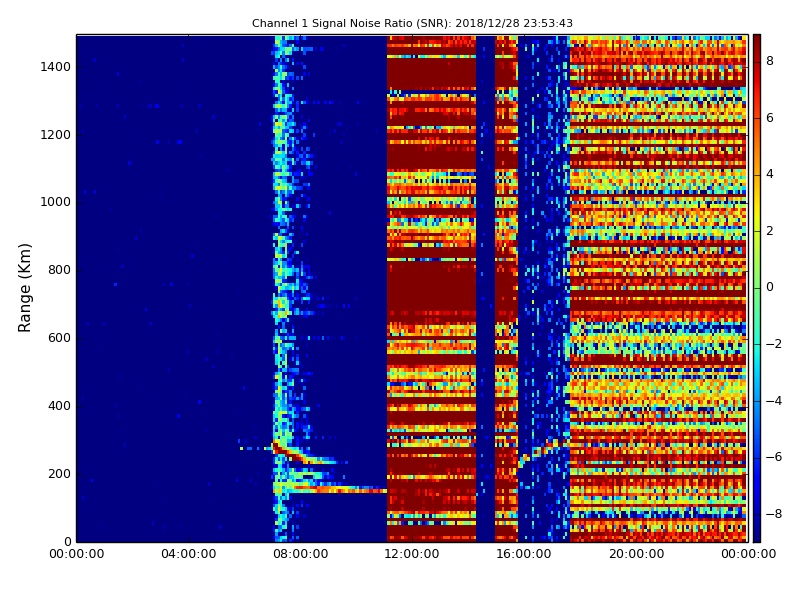
Task: Click the 08:00:00 time tick label
Action: (301, 554)
